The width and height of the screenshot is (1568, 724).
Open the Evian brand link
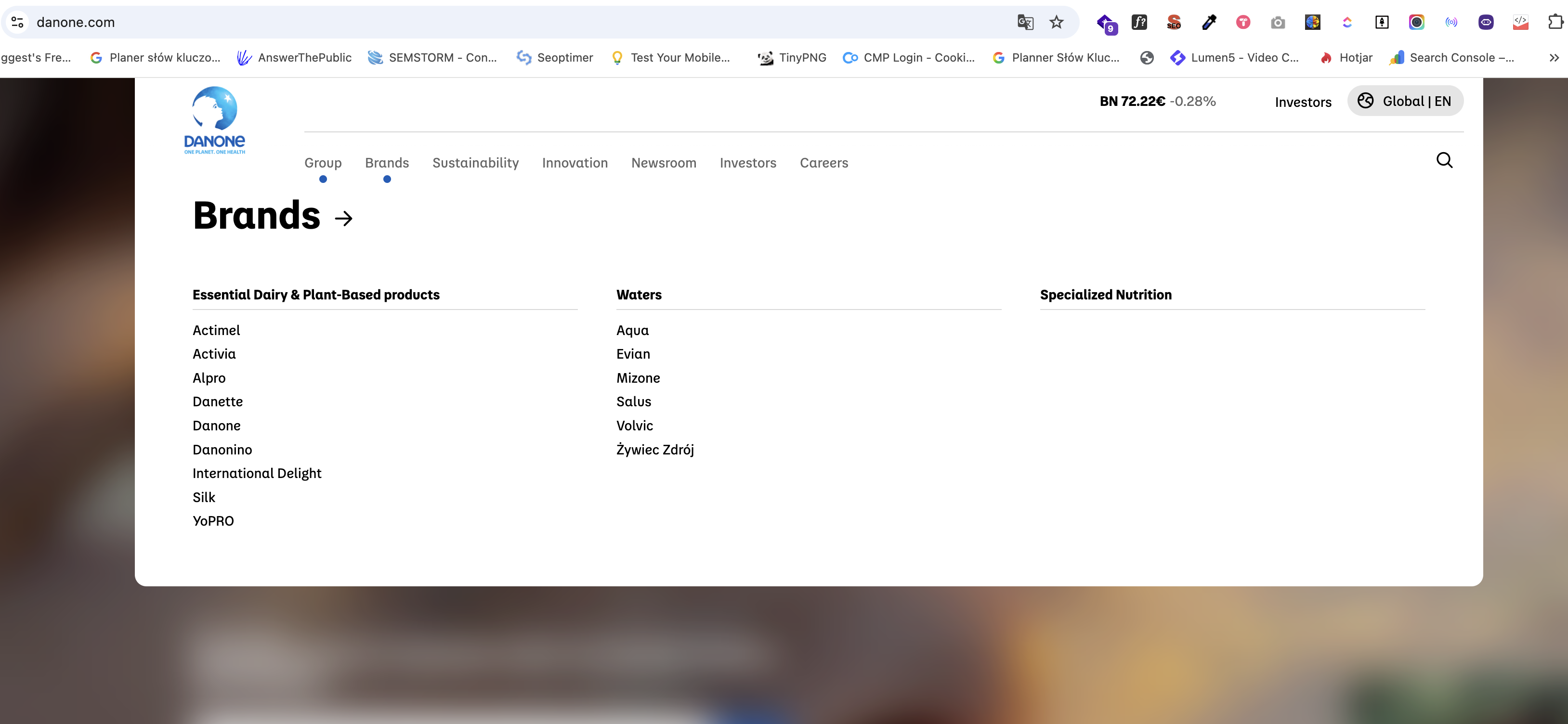click(633, 354)
